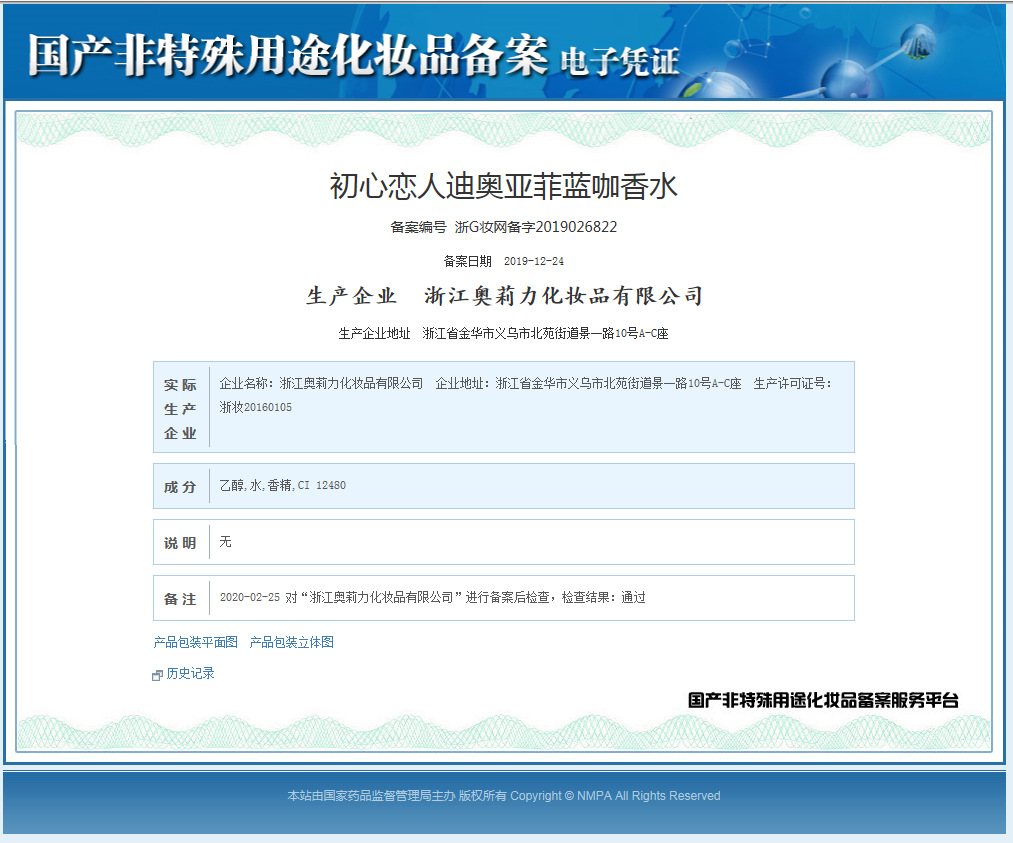Select the filing number 浙G妆网备字2019026822
The width and height of the screenshot is (1013, 843).
click(x=536, y=227)
